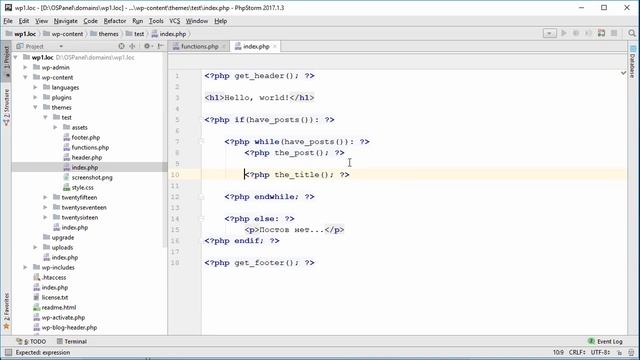640x360 pixels.
Task: Select the twentyseventeen folder icon
Action: click(x=56, y=207)
